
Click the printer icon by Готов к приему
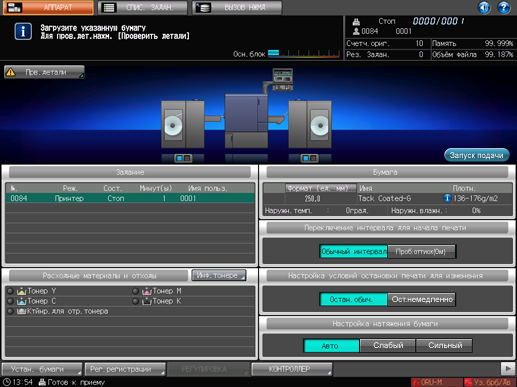[42, 382]
